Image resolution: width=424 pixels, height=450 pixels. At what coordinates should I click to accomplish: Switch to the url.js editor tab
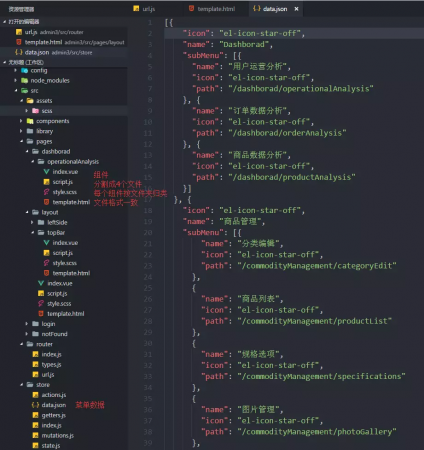click(x=144, y=9)
